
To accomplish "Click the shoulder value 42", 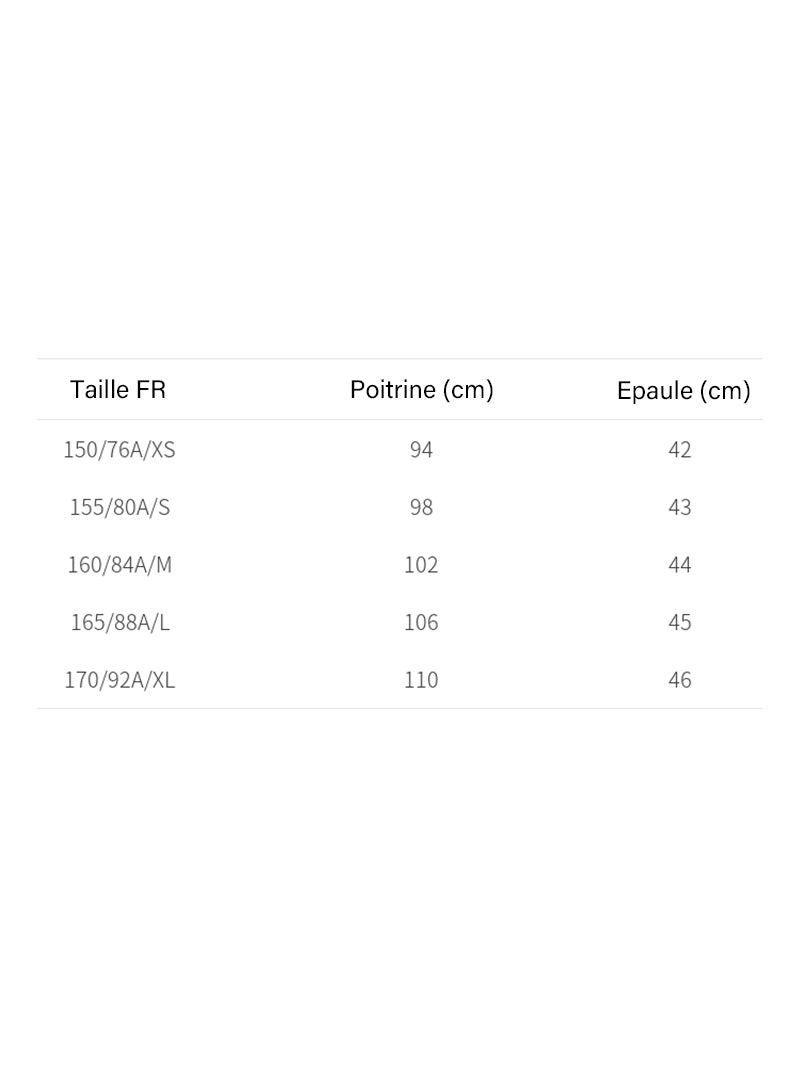I will pyautogui.click(x=680, y=450).
